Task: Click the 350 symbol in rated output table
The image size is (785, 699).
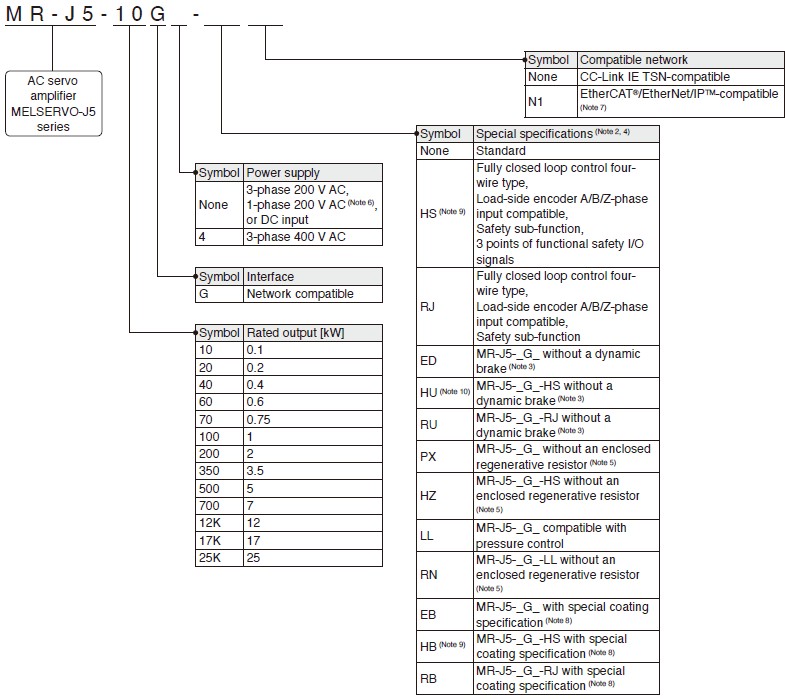Action: tap(218, 469)
